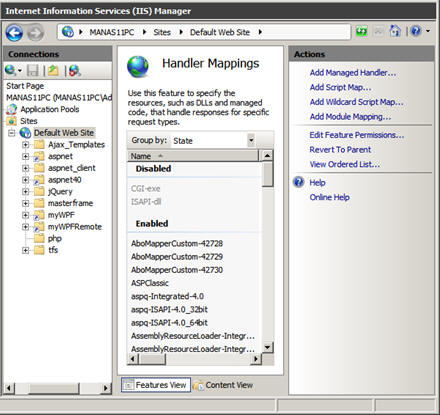Click the Up folder icon in Connections toolbar
This screenshot has width=440, height=415.
pyautogui.click(x=53, y=71)
